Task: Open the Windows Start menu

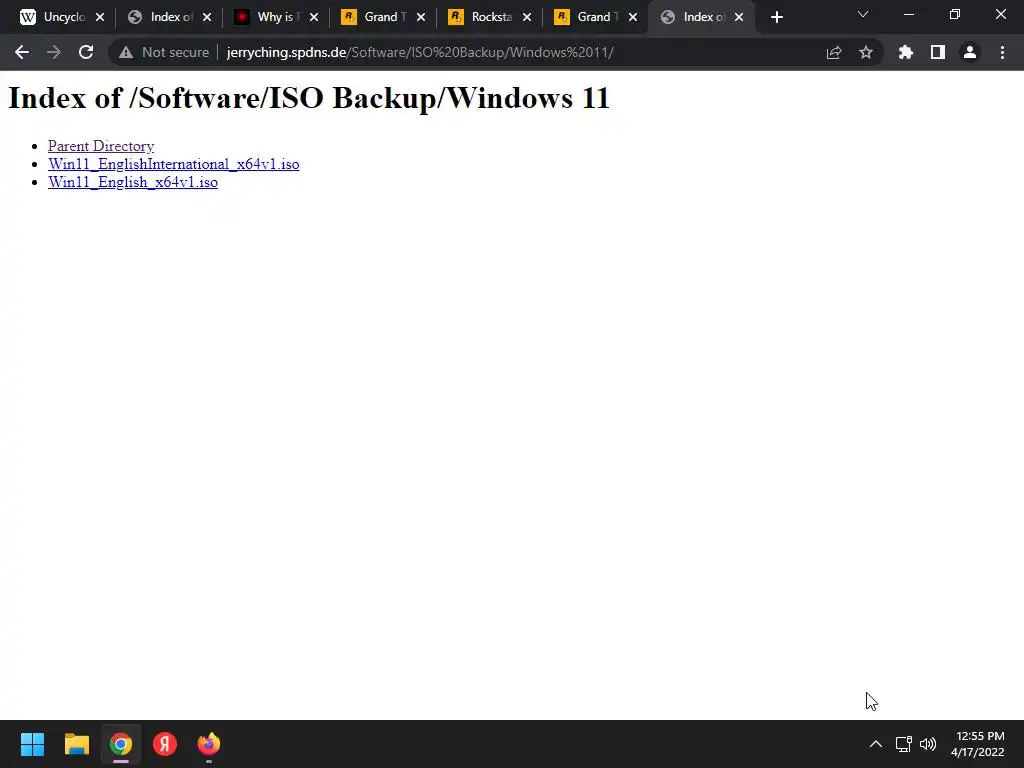Action: click(x=32, y=744)
